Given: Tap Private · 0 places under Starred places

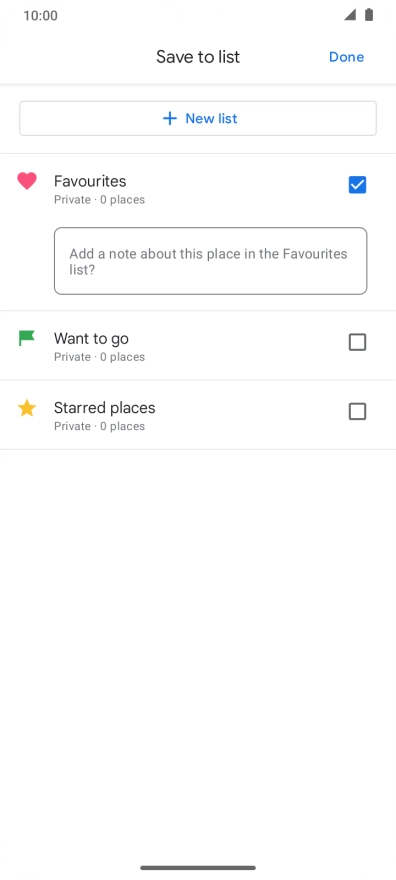Looking at the screenshot, I should (x=99, y=426).
